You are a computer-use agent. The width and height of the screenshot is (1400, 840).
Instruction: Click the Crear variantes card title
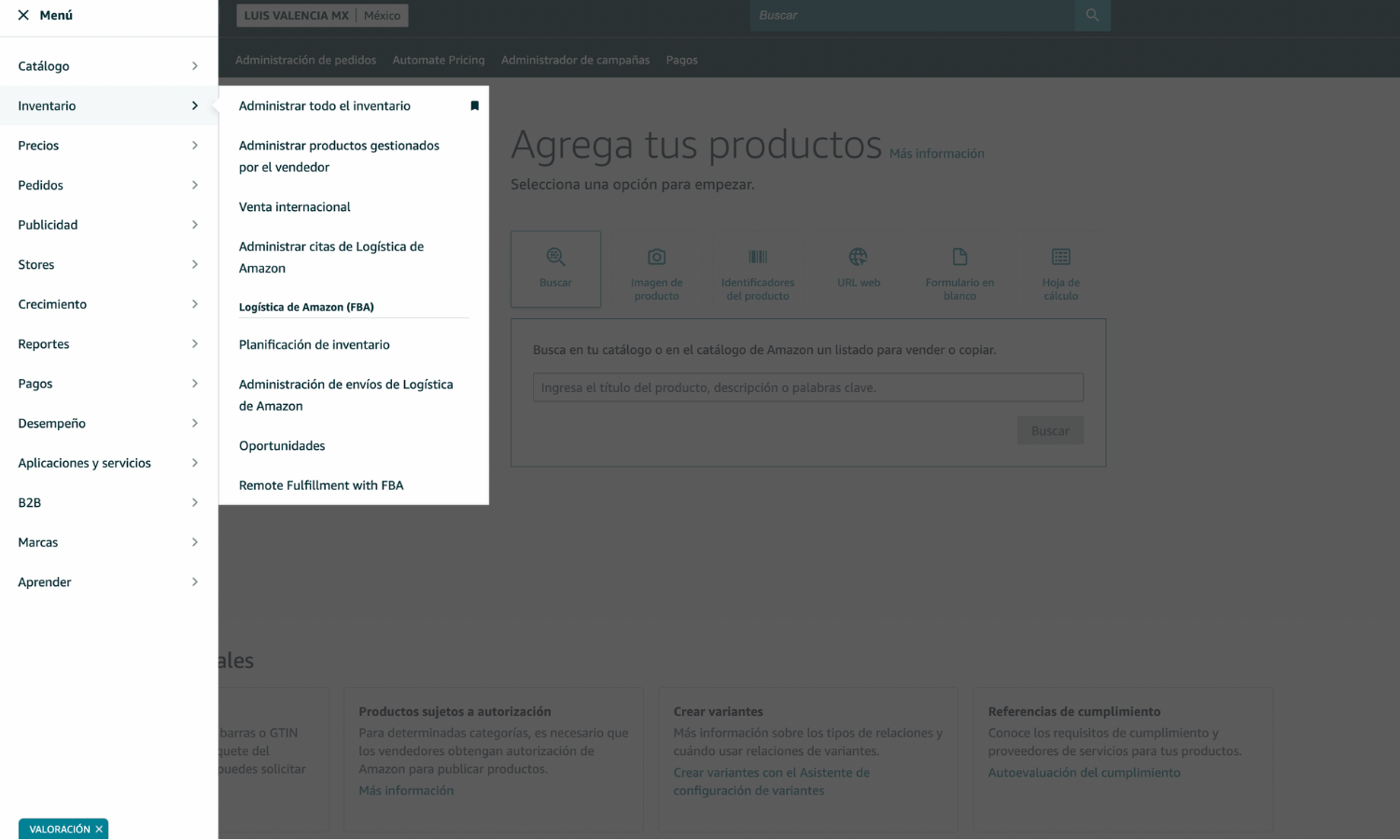coord(719,711)
